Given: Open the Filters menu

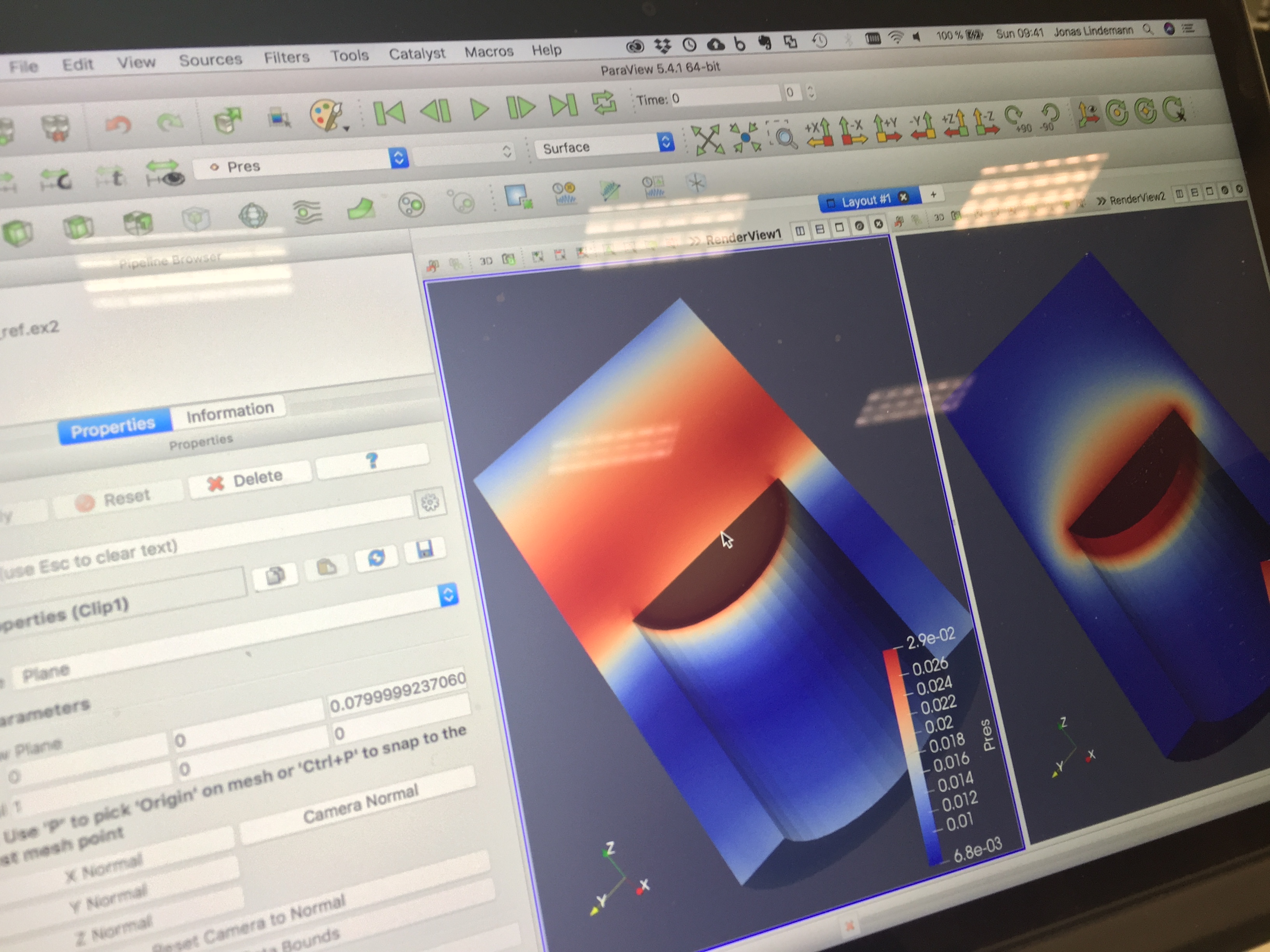Looking at the screenshot, I should click(x=286, y=57).
